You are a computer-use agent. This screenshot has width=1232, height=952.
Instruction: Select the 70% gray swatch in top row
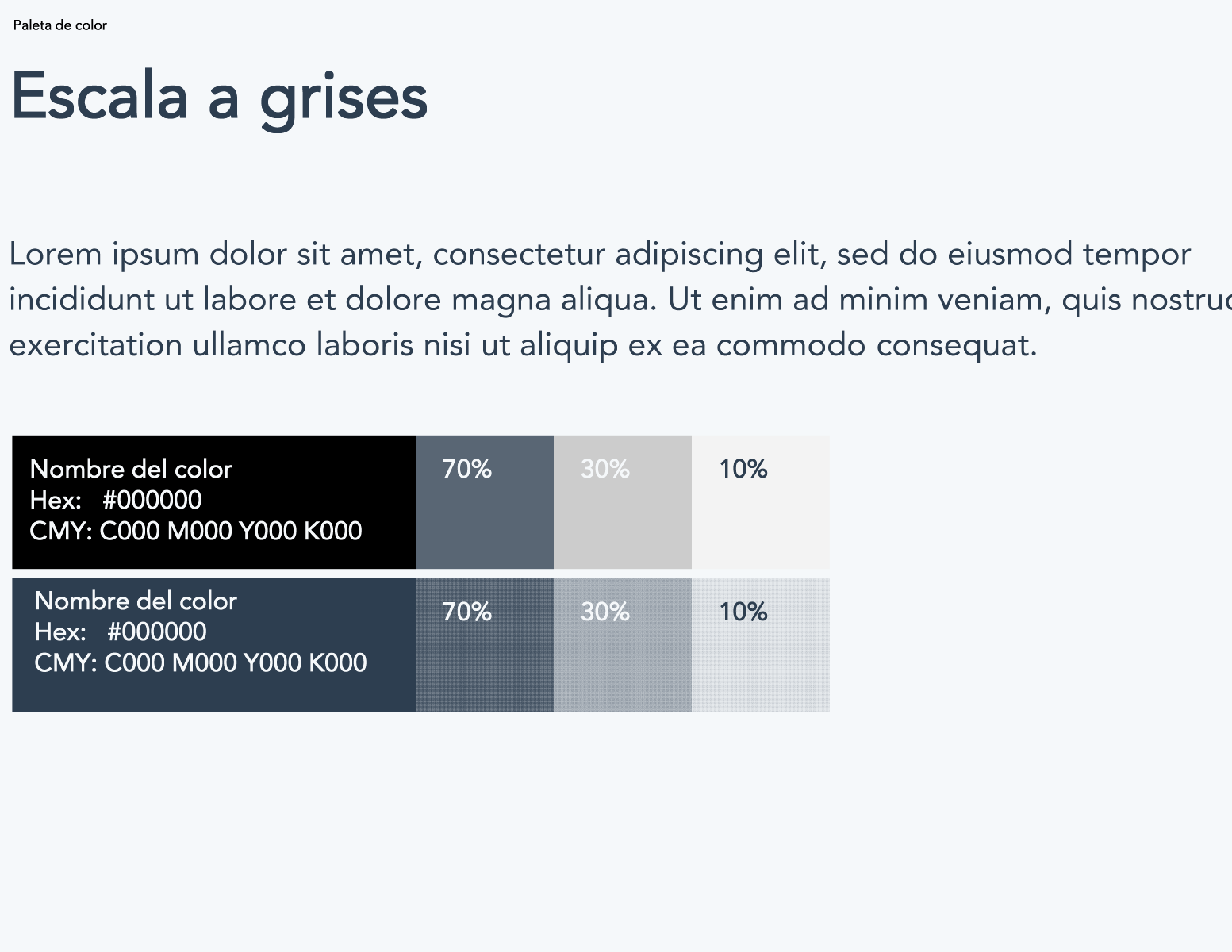tap(485, 502)
